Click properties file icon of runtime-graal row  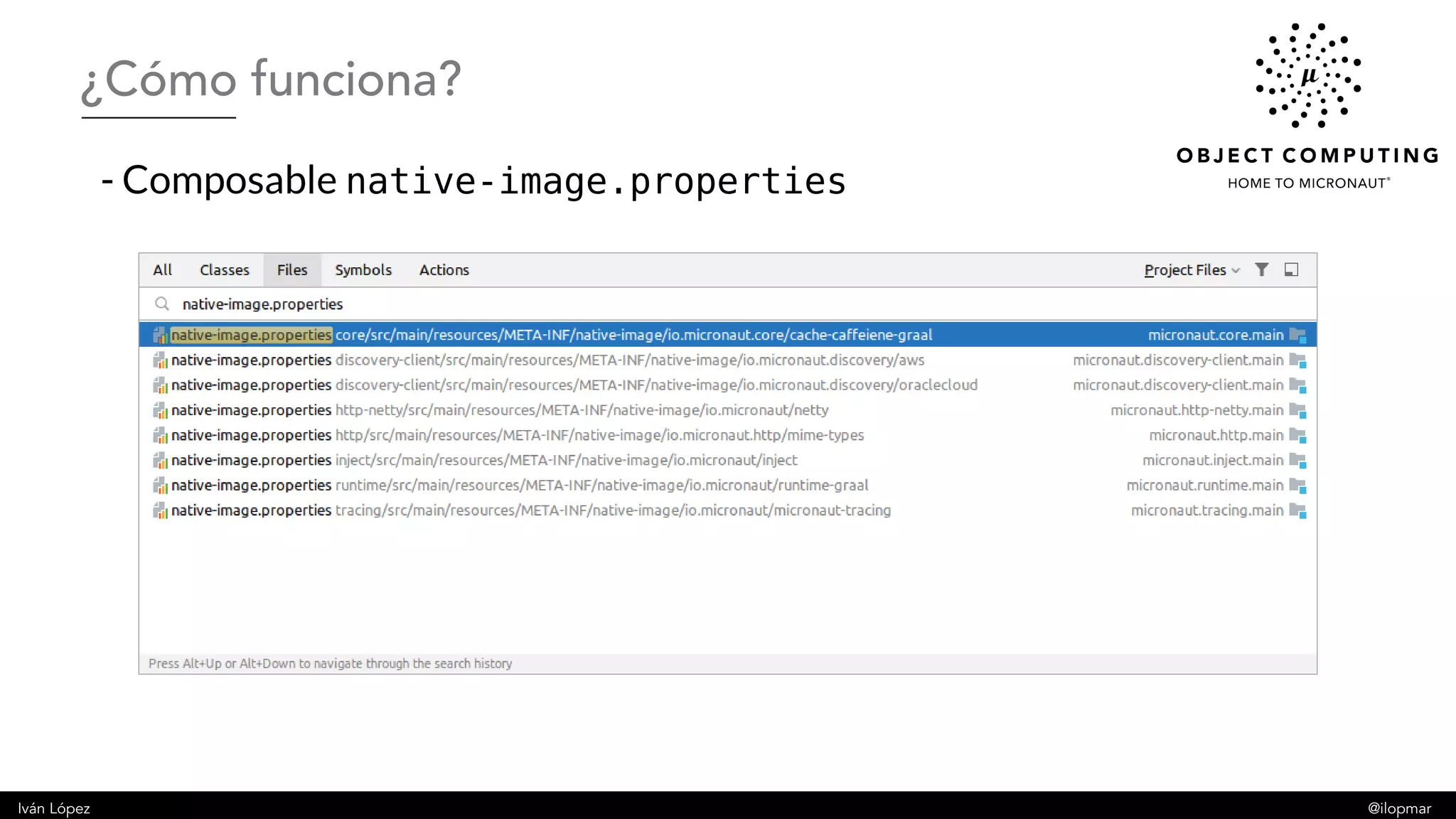click(161, 486)
